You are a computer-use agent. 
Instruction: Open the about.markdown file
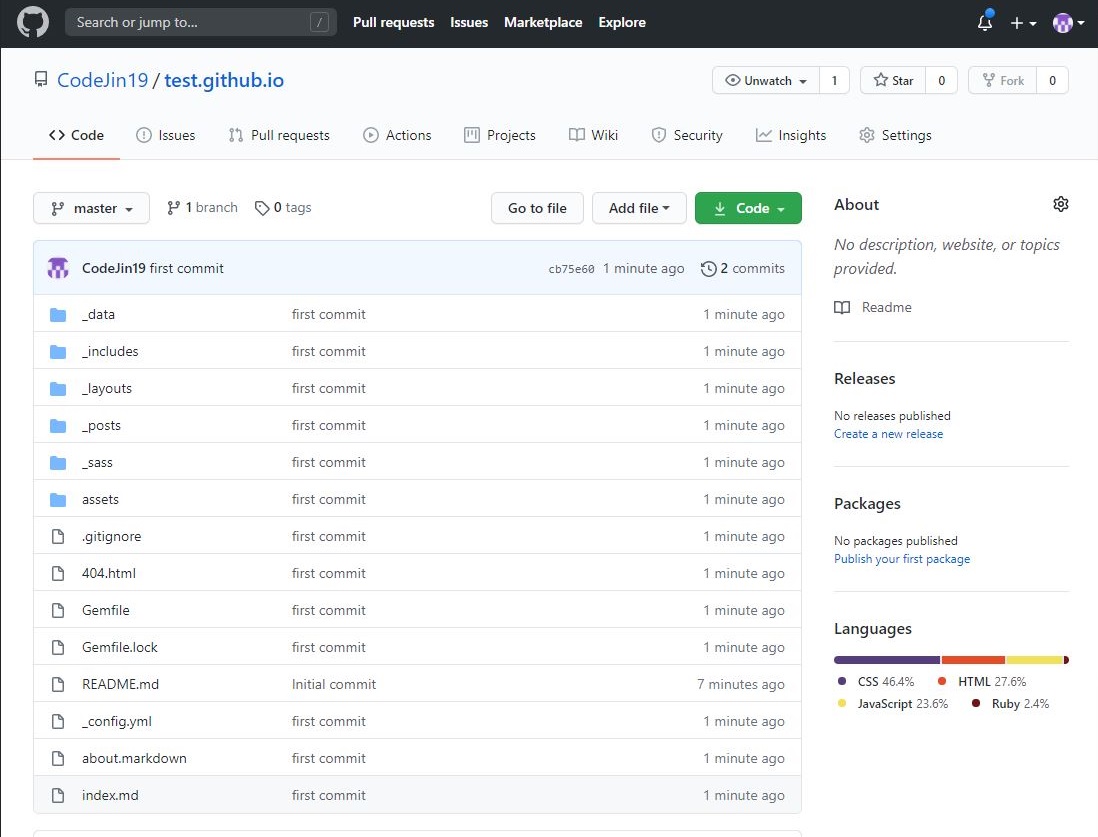(x=134, y=759)
